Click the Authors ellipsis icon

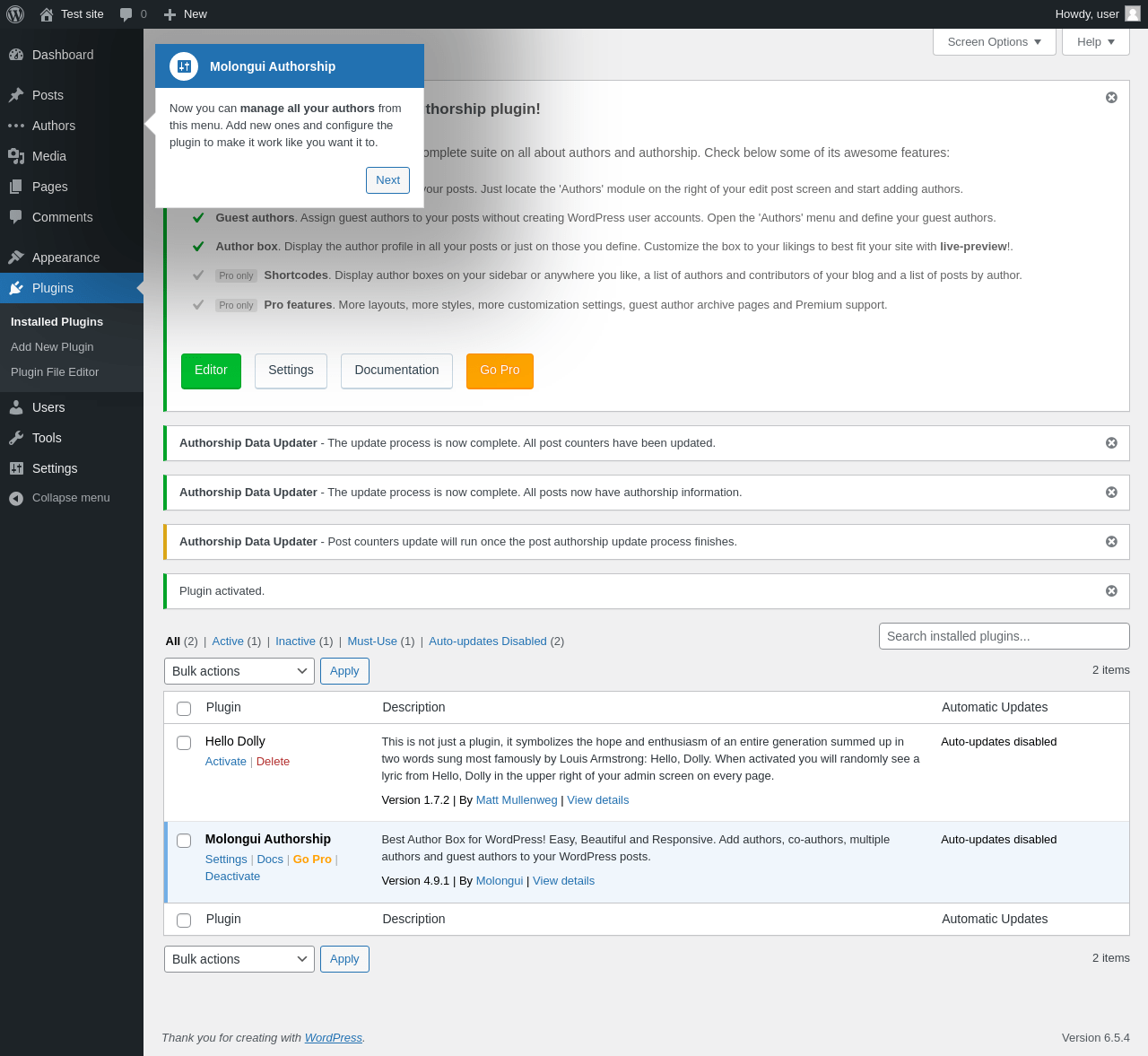pyautogui.click(x=16, y=126)
